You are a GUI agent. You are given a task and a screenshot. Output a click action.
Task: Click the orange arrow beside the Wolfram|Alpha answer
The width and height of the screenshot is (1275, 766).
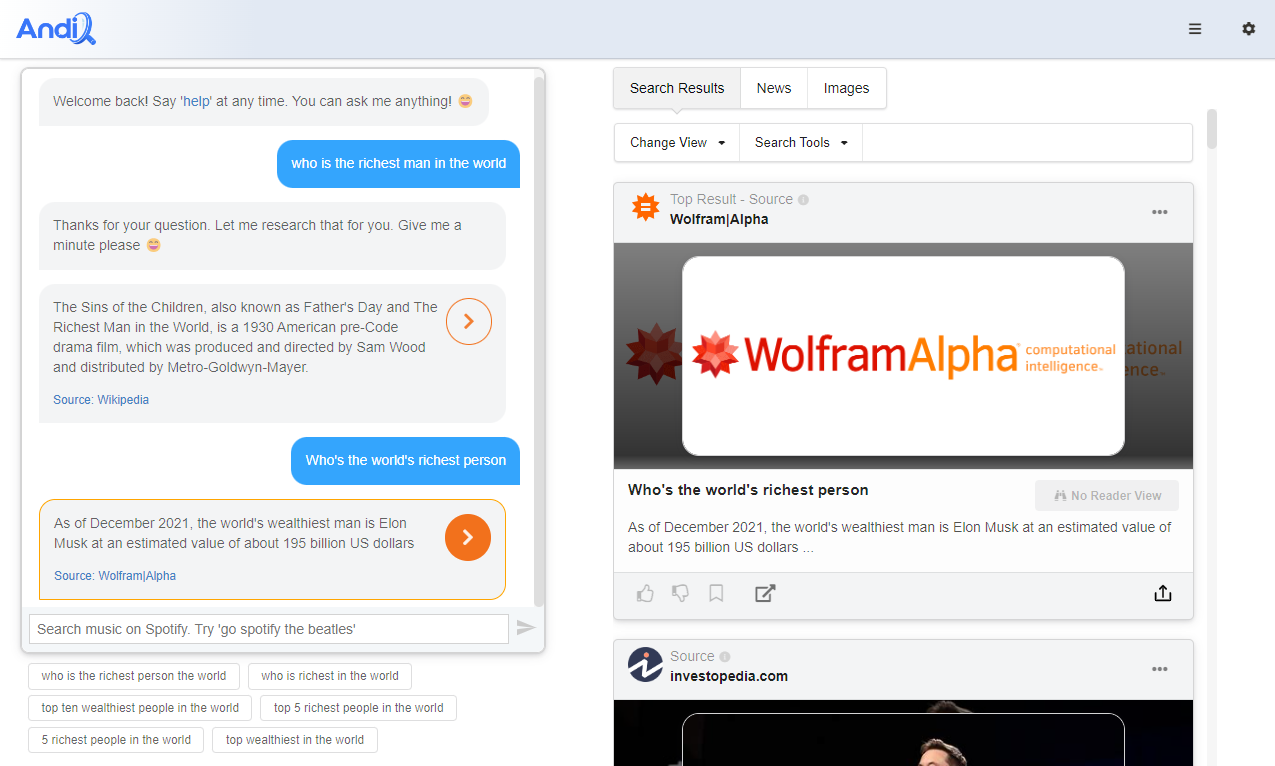coord(468,537)
